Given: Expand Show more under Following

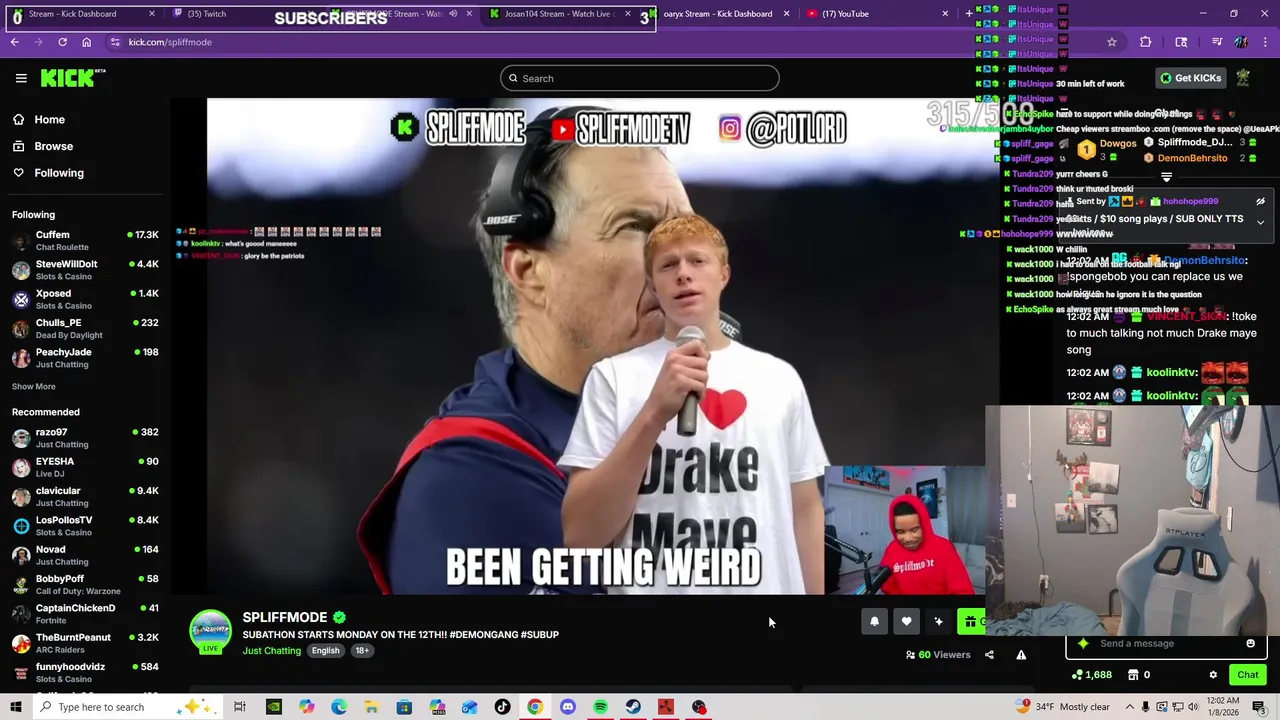Looking at the screenshot, I should [33, 386].
